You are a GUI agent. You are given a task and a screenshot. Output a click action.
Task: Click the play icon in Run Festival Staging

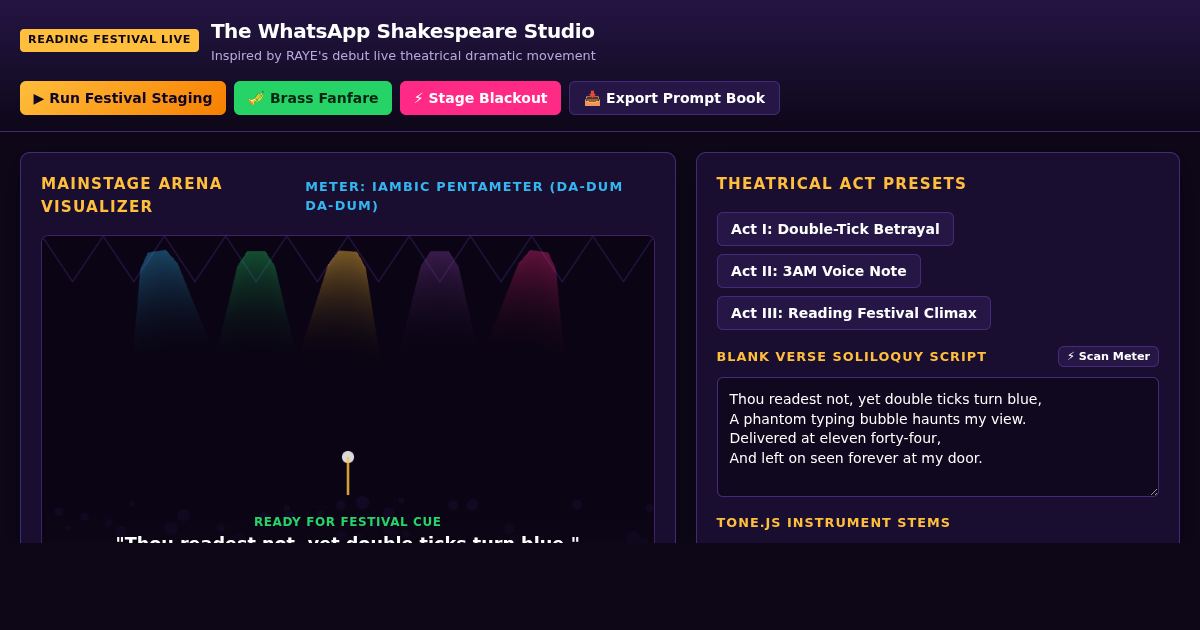(39, 98)
